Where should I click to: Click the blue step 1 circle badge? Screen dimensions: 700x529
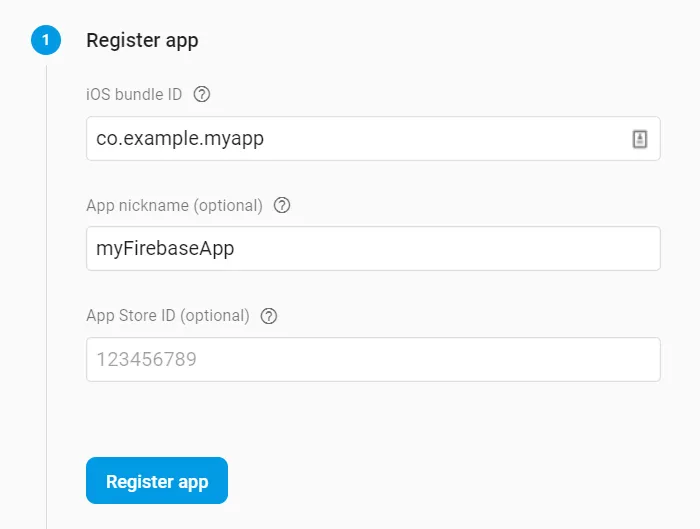click(46, 40)
